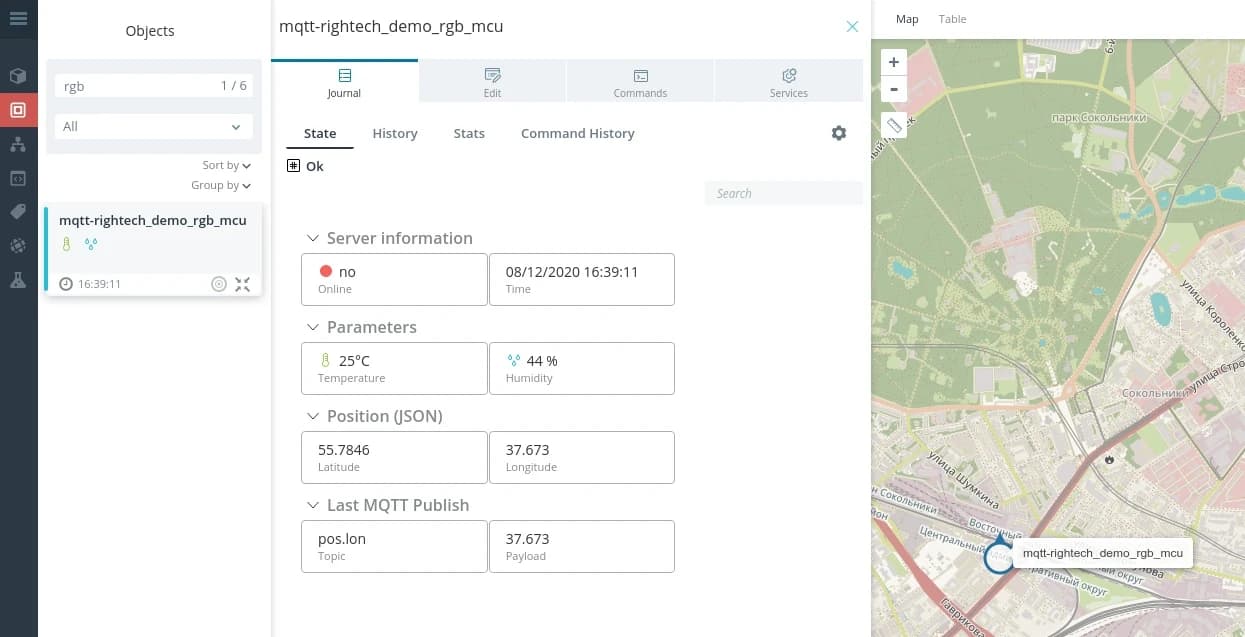Image resolution: width=1245 pixels, height=637 pixels.
Task: Collapse the Parameters section
Action: 312,328
